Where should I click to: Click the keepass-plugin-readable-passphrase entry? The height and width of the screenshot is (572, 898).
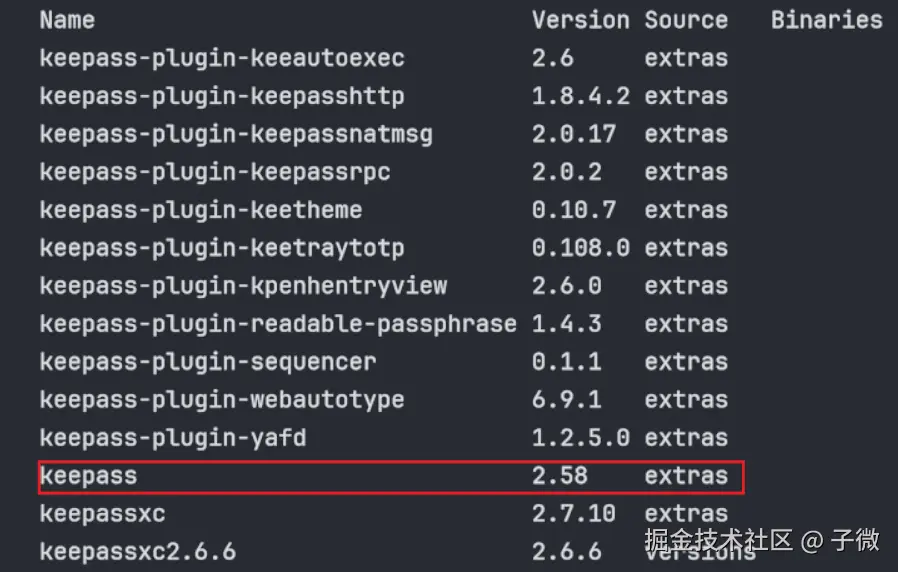point(278,324)
